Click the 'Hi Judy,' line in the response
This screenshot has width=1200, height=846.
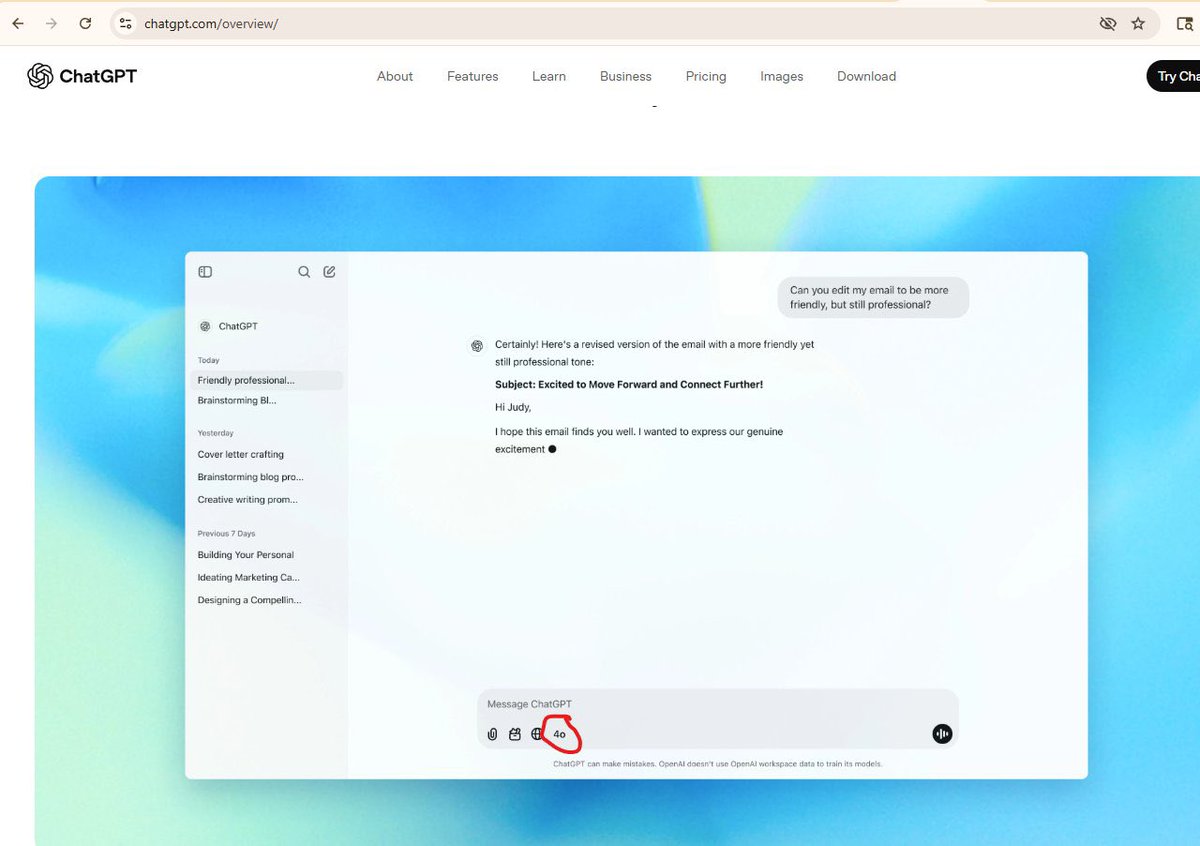pos(513,407)
